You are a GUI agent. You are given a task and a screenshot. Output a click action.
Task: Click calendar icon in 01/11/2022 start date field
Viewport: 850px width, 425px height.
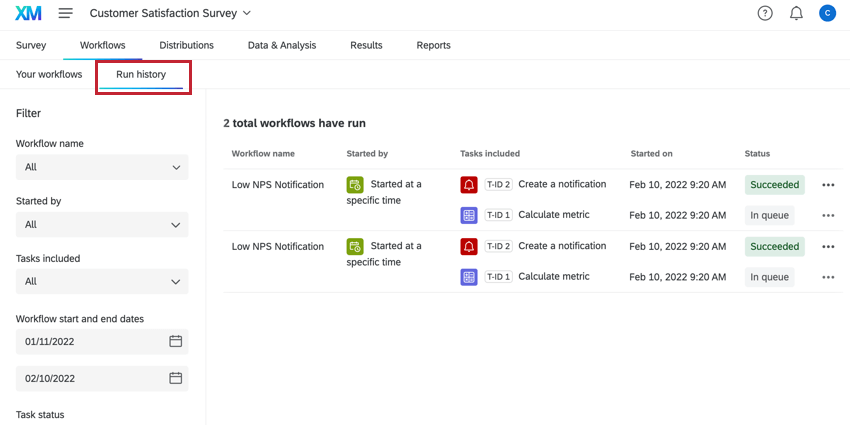175,341
